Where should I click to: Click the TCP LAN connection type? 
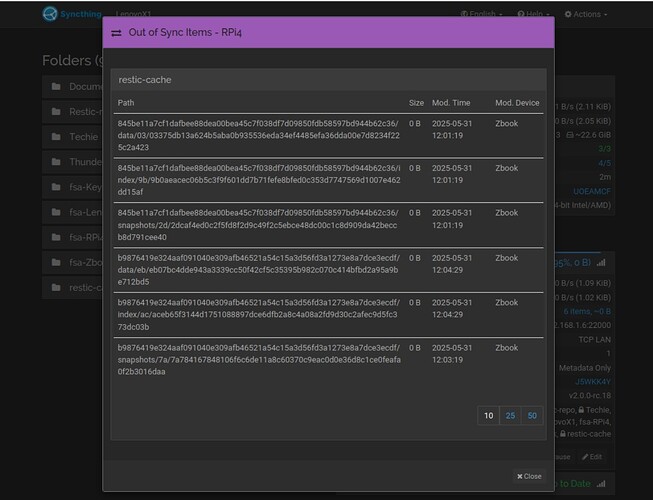[594, 340]
